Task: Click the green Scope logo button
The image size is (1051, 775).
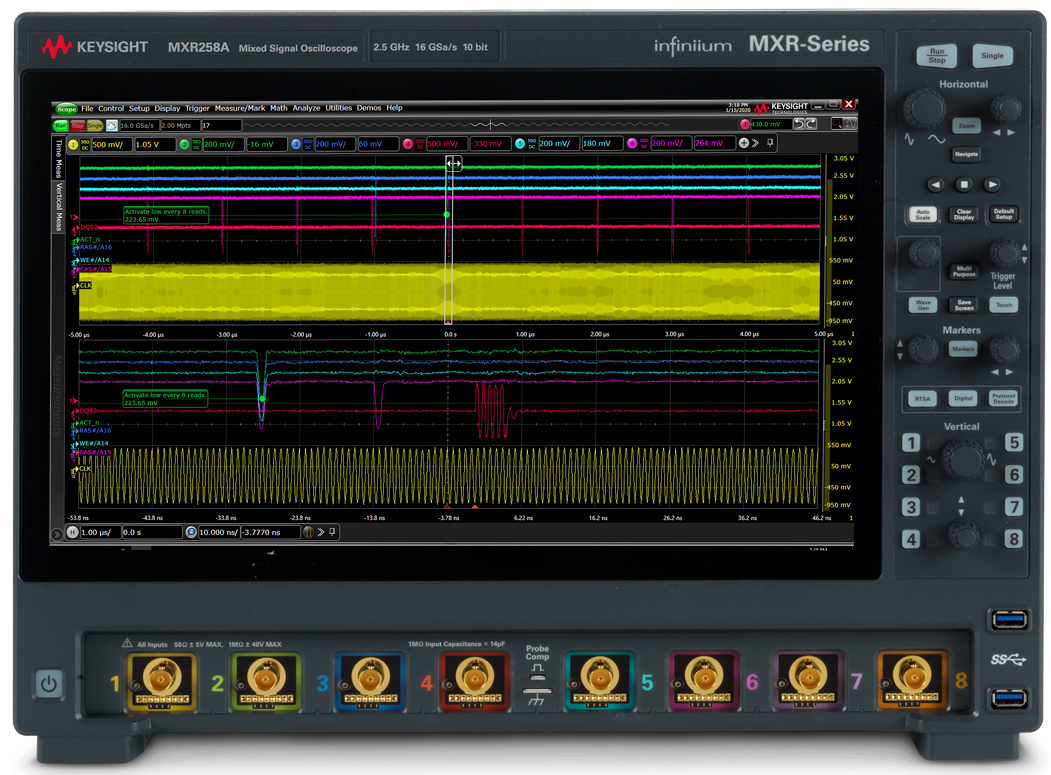Action: [x=66, y=109]
